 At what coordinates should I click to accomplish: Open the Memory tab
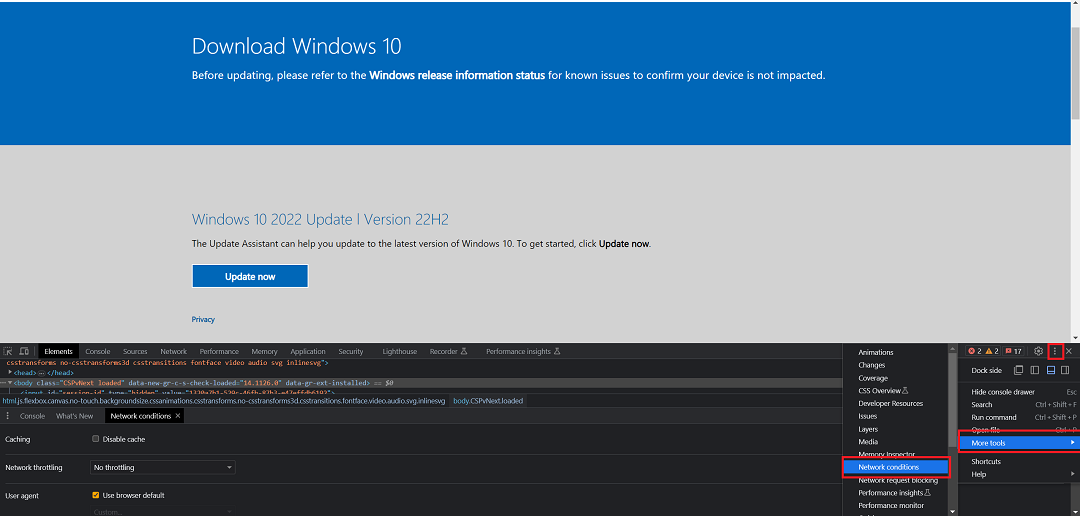(264, 351)
